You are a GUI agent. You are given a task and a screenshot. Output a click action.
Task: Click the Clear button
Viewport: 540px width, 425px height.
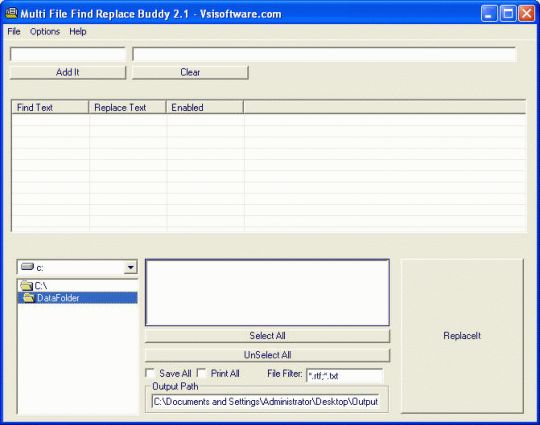(190, 72)
